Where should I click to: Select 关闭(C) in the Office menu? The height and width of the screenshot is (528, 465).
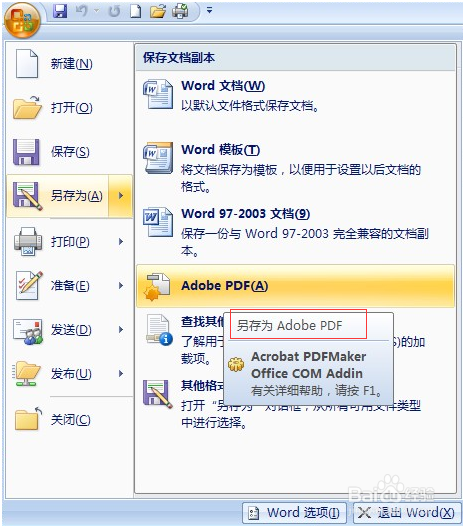(x=70, y=420)
